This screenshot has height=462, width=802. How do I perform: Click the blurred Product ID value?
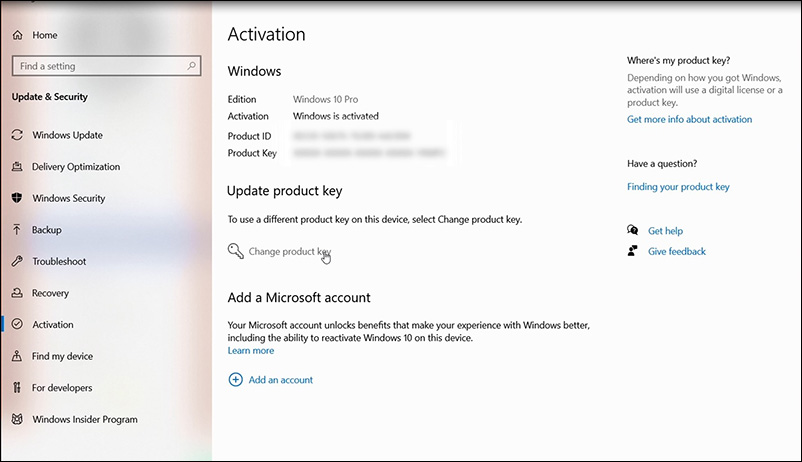(352, 136)
